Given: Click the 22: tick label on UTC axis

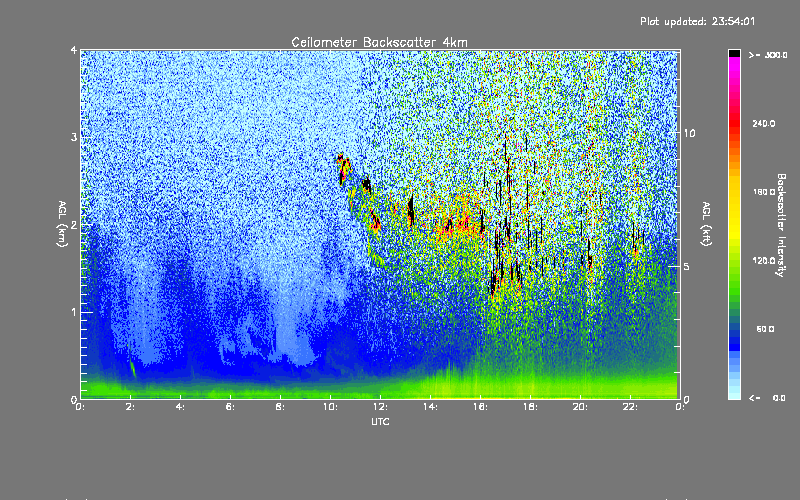Looking at the screenshot, I should click(x=631, y=407).
